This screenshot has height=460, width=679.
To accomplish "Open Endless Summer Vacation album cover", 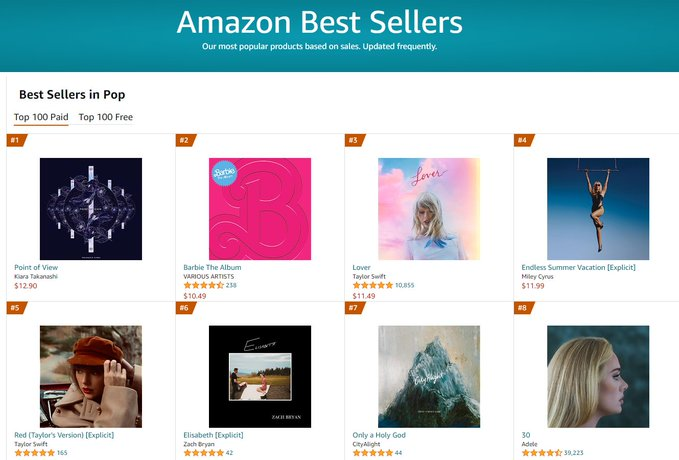I will 598,209.
